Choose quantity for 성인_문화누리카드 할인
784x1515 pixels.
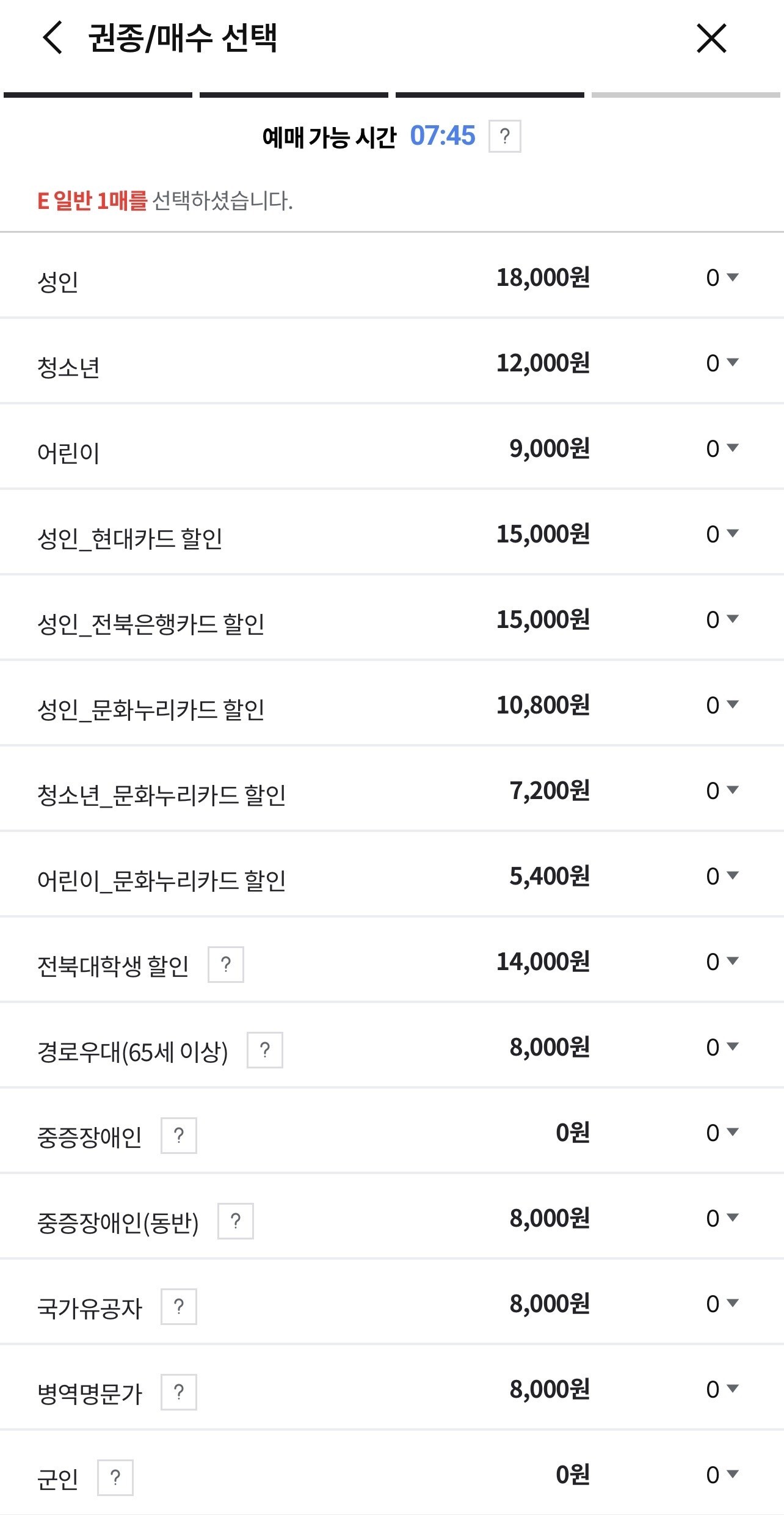pos(722,706)
